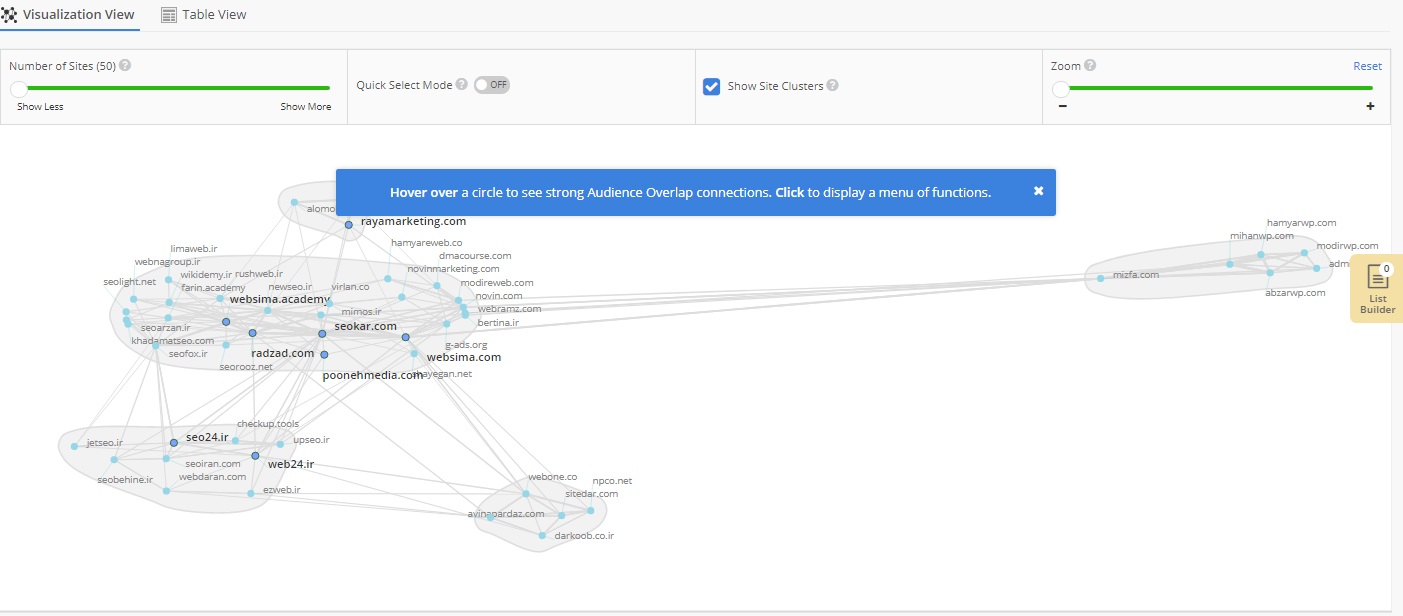Click the jetseo.ir label
This screenshot has width=1403, height=616.
[x=105, y=442]
